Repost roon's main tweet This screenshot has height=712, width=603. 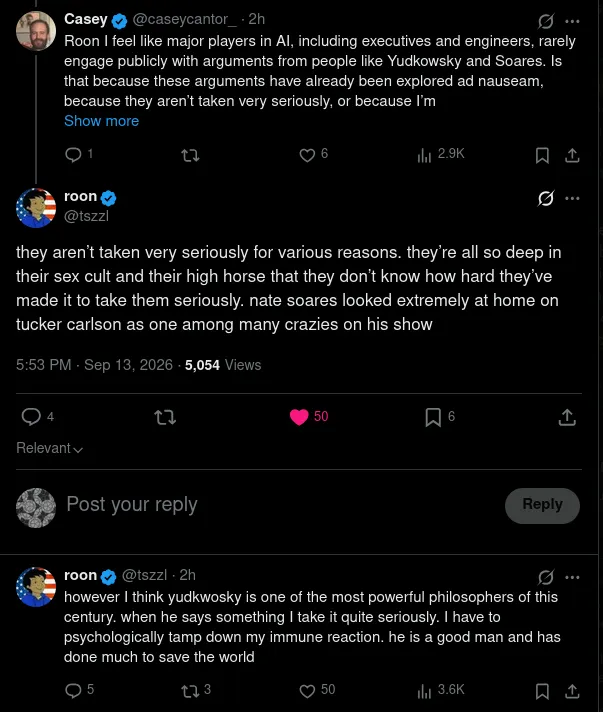165,417
